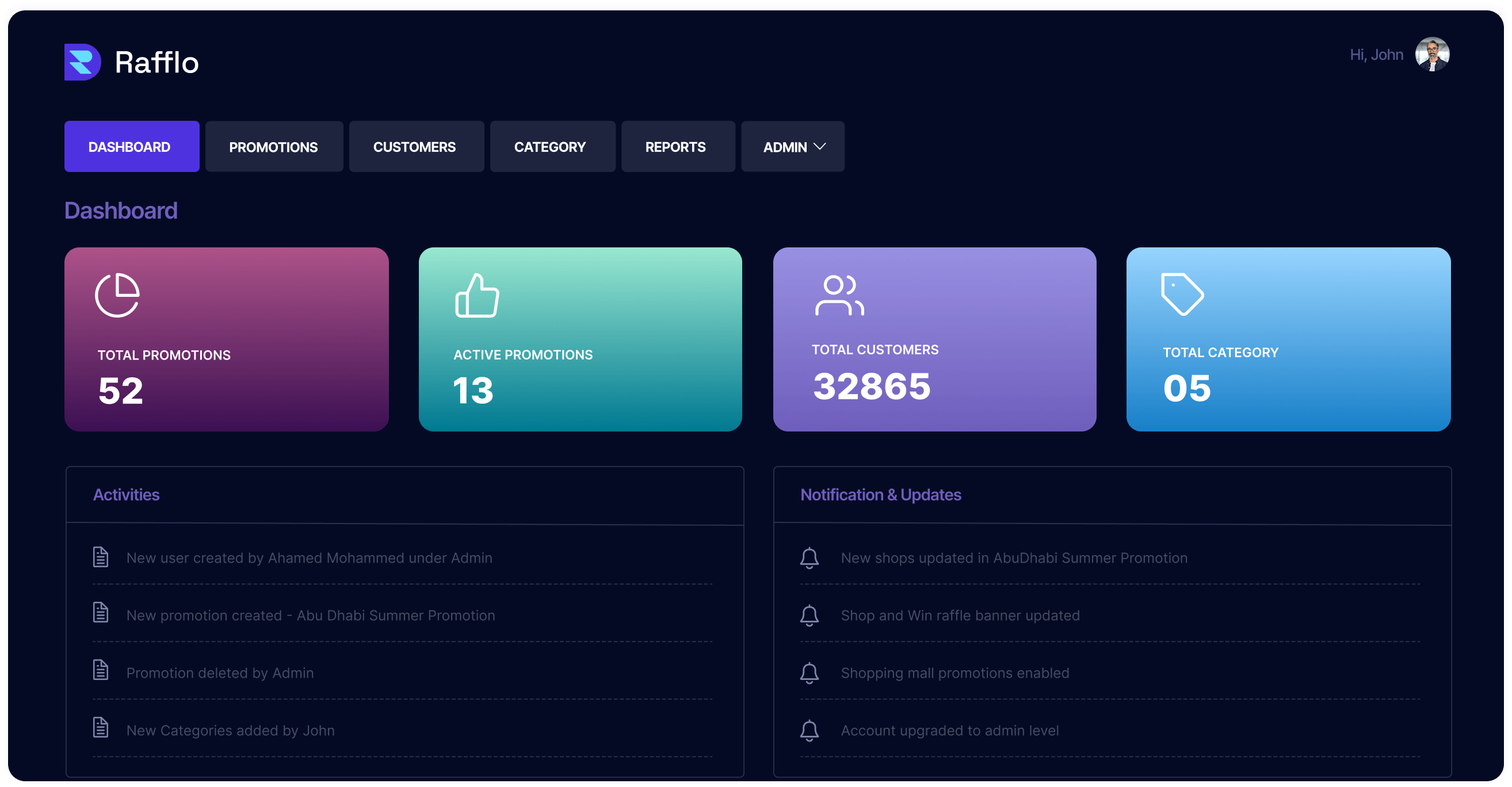The height and width of the screenshot is (787, 1512).
Task: Click the bell icon beside shops updated notification
Action: (x=810, y=557)
